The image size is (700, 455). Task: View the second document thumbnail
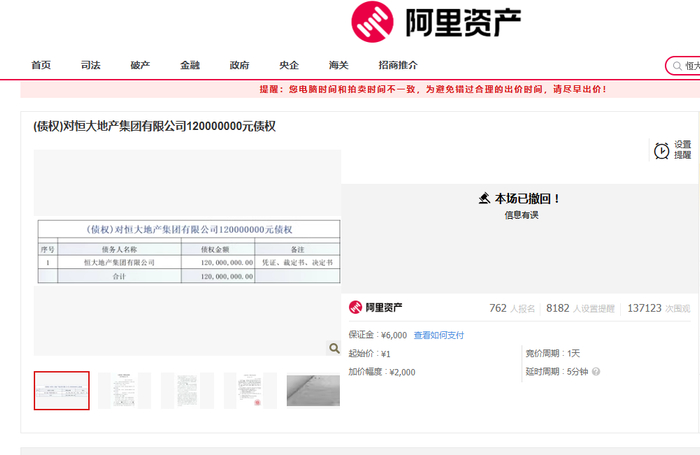click(x=124, y=391)
